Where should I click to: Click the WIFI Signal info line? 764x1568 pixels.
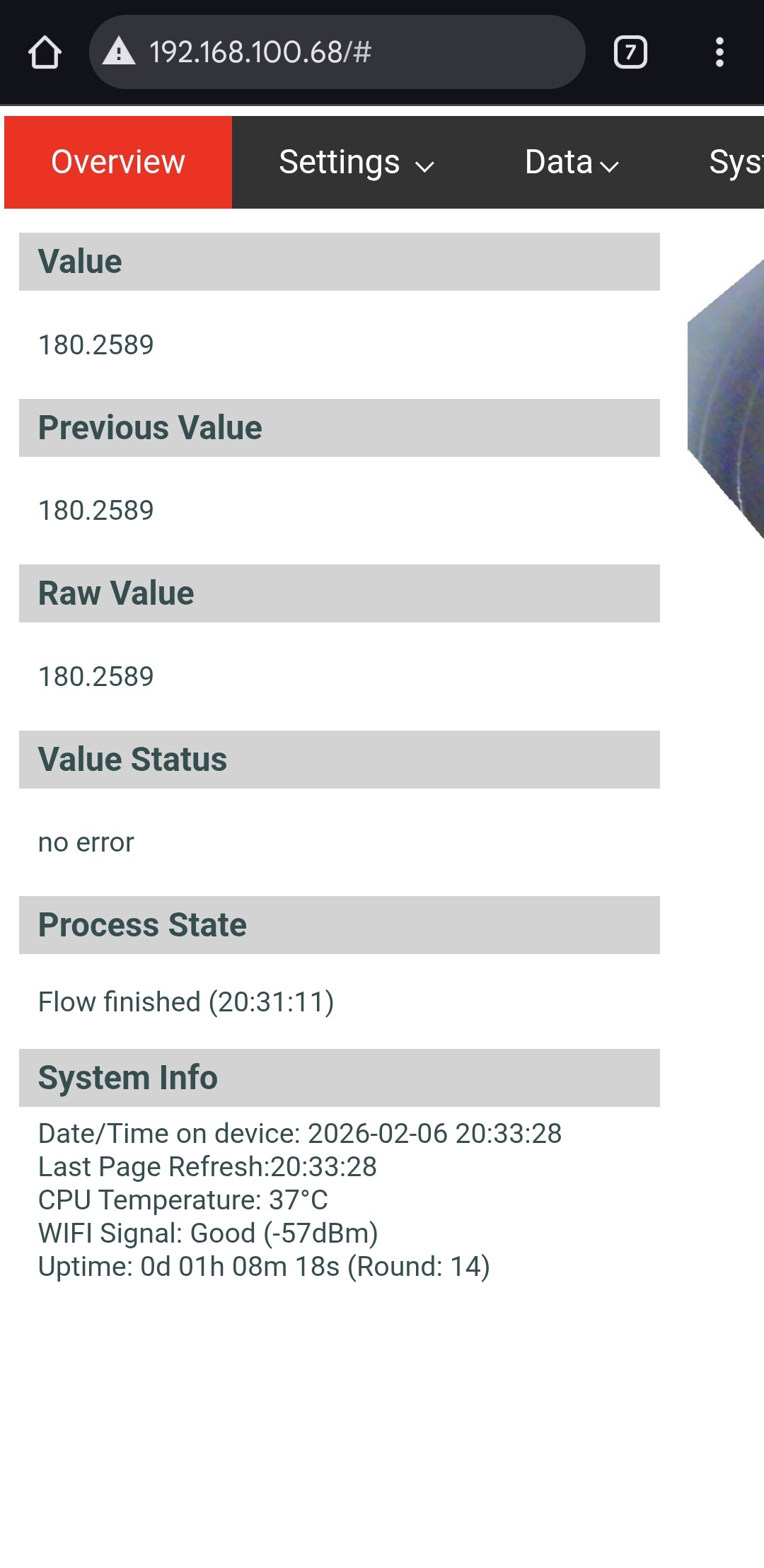pos(208,1233)
